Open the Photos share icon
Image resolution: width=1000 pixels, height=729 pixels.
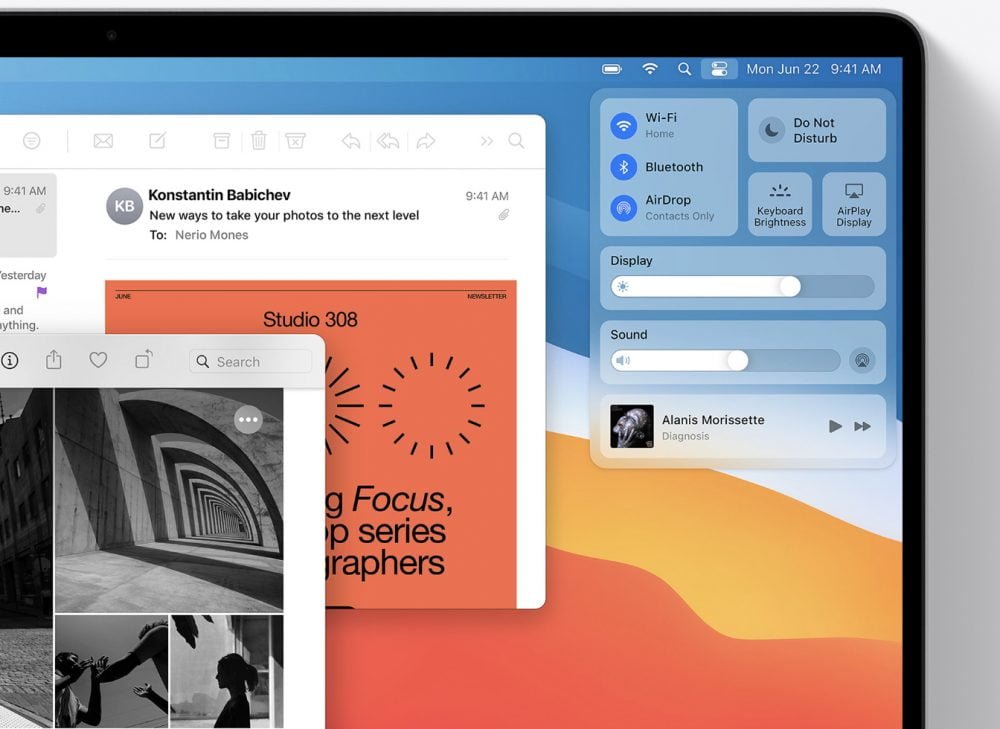pyautogui.click(x=54, y=361)
